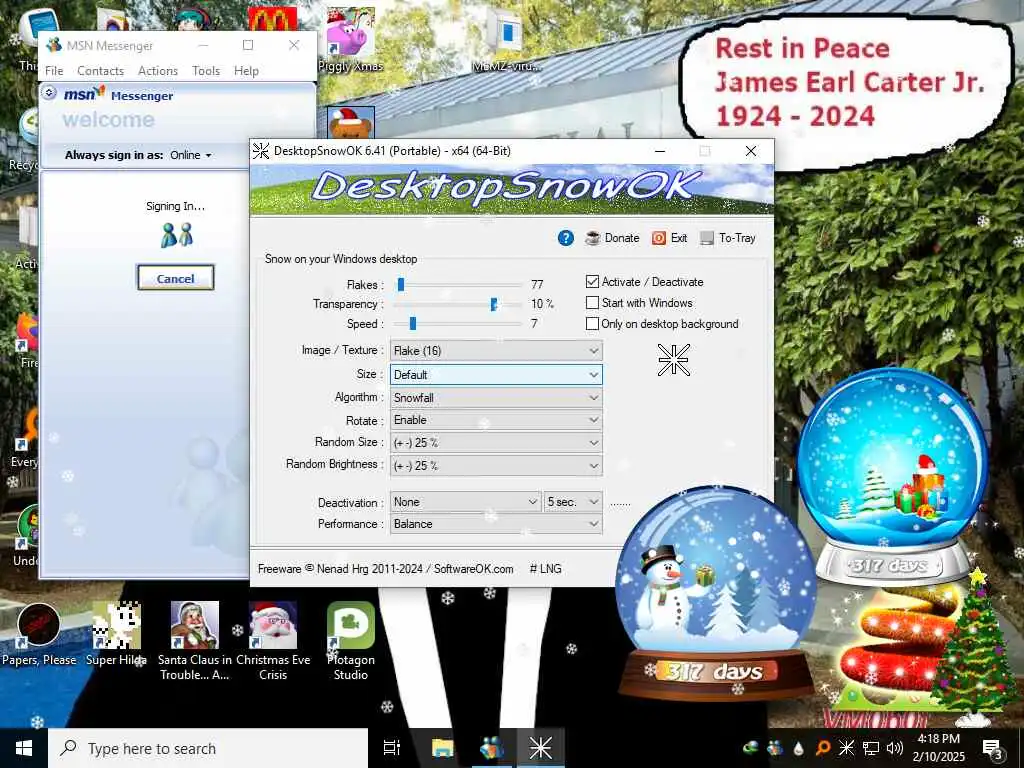Click MSN Messenger taskbar button
The width and height of the screenshot is (1024, 768).
(491, 748)
